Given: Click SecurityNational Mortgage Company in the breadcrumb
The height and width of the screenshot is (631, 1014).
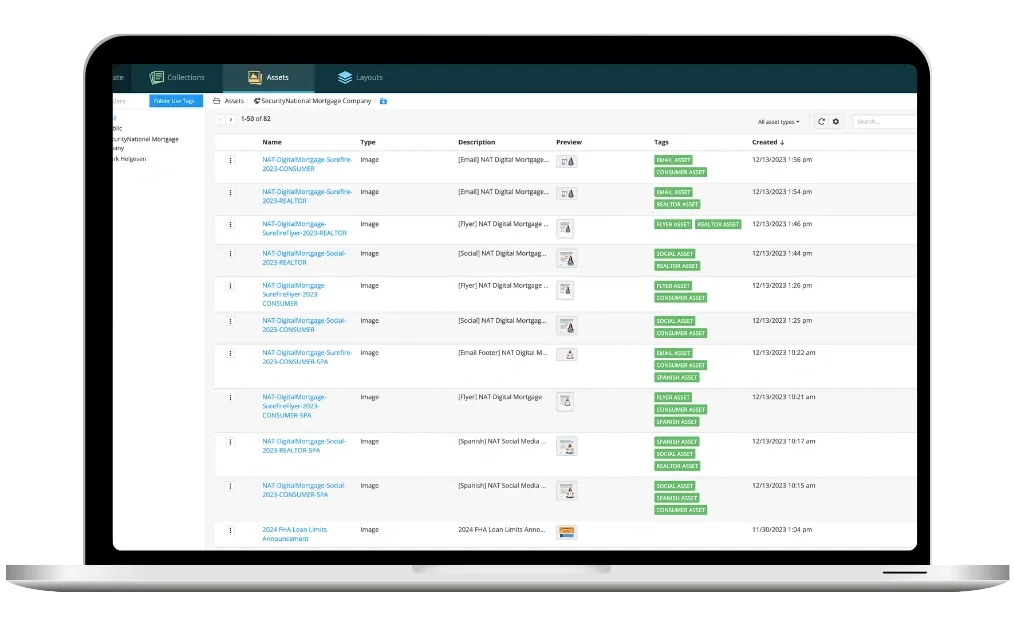Looking at the screenshot, I should 315,101.
